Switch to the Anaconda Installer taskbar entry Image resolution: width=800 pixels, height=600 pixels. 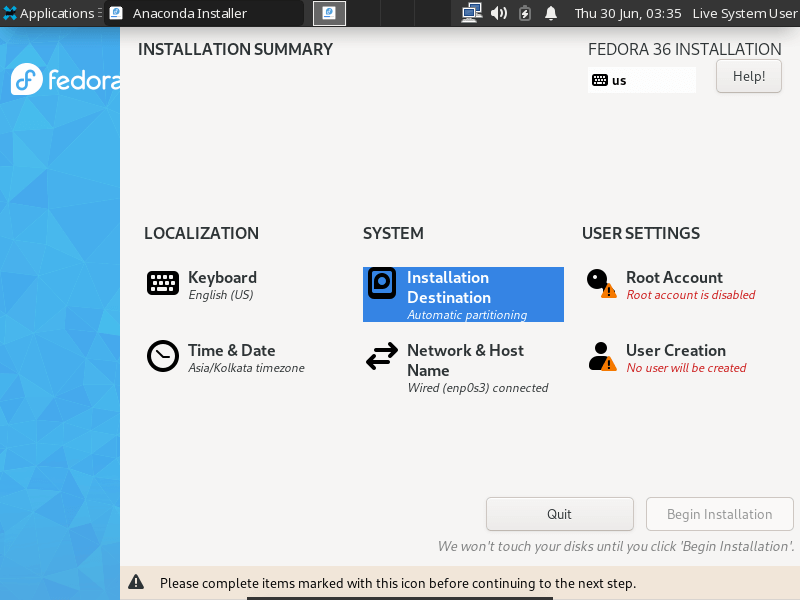[204, 13]
